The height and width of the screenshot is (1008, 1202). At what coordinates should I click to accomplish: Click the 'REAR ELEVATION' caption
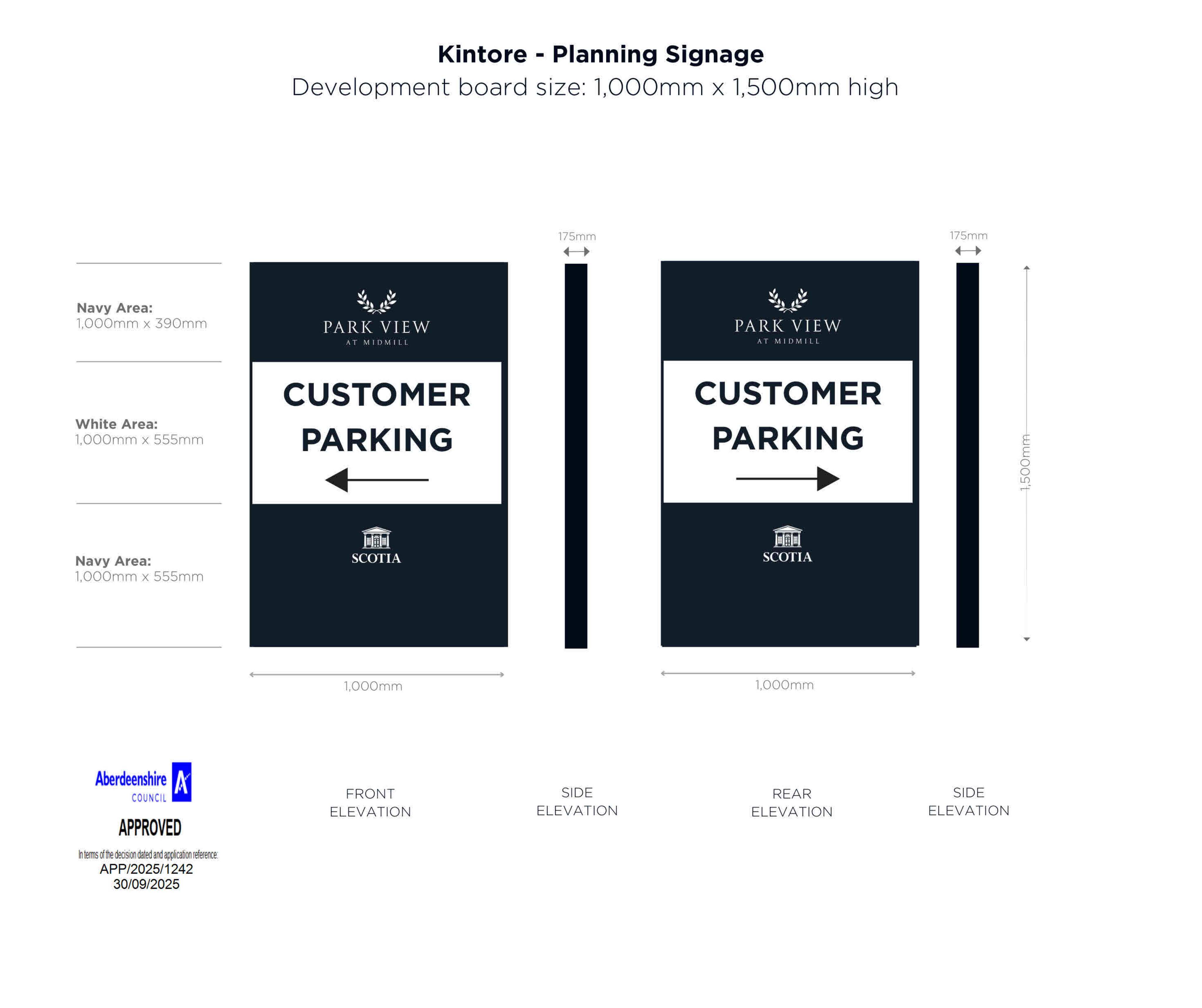pyautogui.click(x=792, y=803)
